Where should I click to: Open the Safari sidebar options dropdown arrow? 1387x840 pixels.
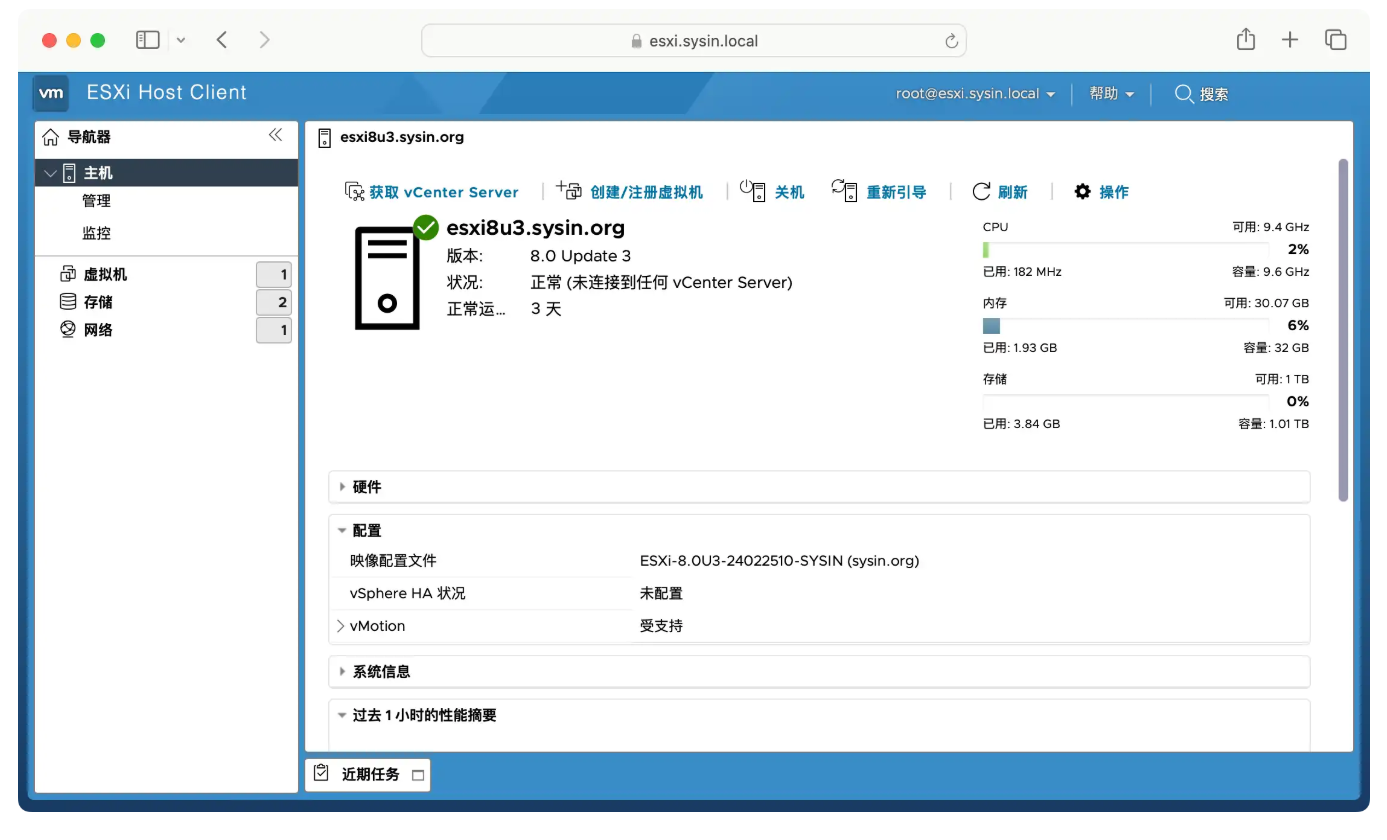(x=181, y=40)
